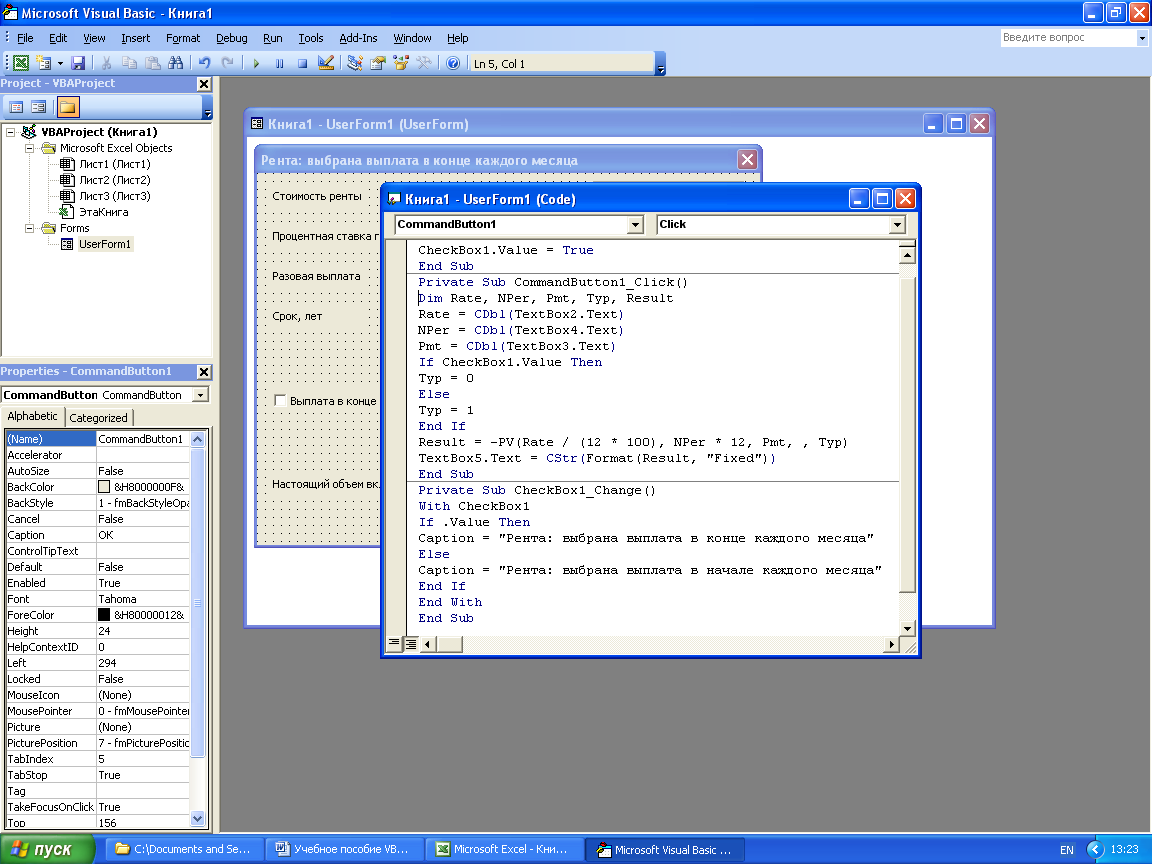Close the Properties - CommandButton1 panel
Viewport: 1152px width, 864px height.
coord(204,372)
